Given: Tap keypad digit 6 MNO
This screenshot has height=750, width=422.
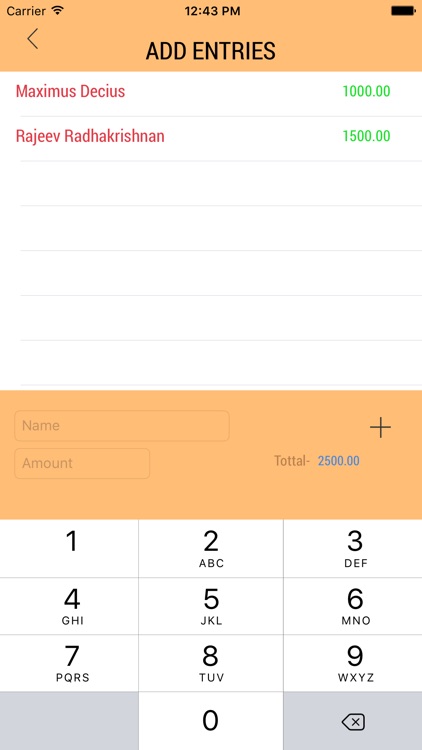Looking at the screenshot, I should (353, 606).
